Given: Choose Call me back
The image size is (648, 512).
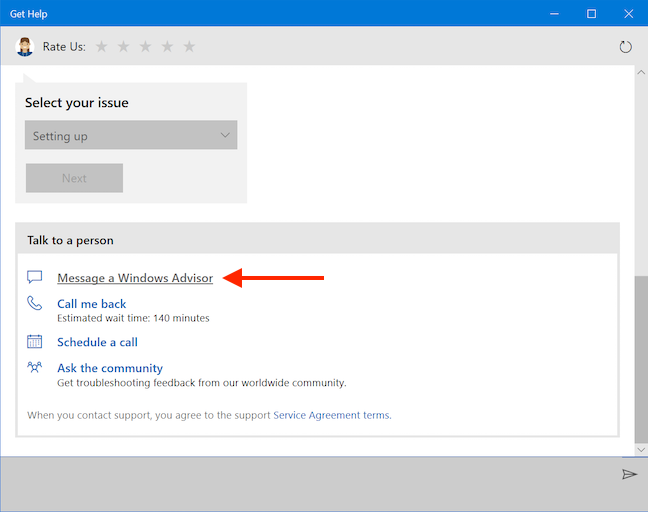Looking at the screenshot, I should pos(91,304).
